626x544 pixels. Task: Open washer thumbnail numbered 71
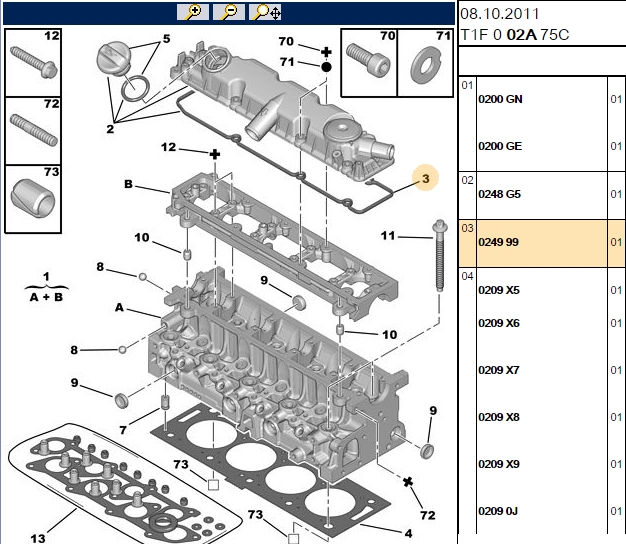[x=426, y=62]
